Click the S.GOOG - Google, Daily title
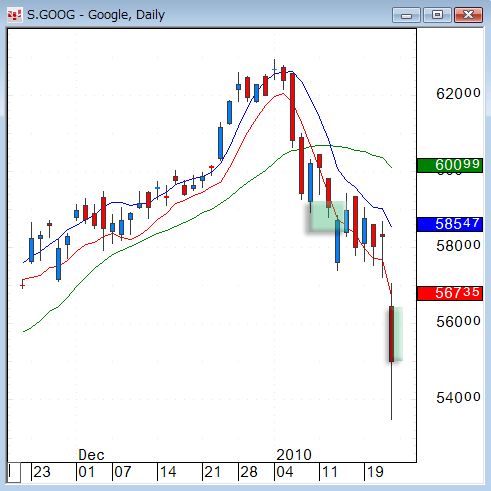 tap(96, 15)
